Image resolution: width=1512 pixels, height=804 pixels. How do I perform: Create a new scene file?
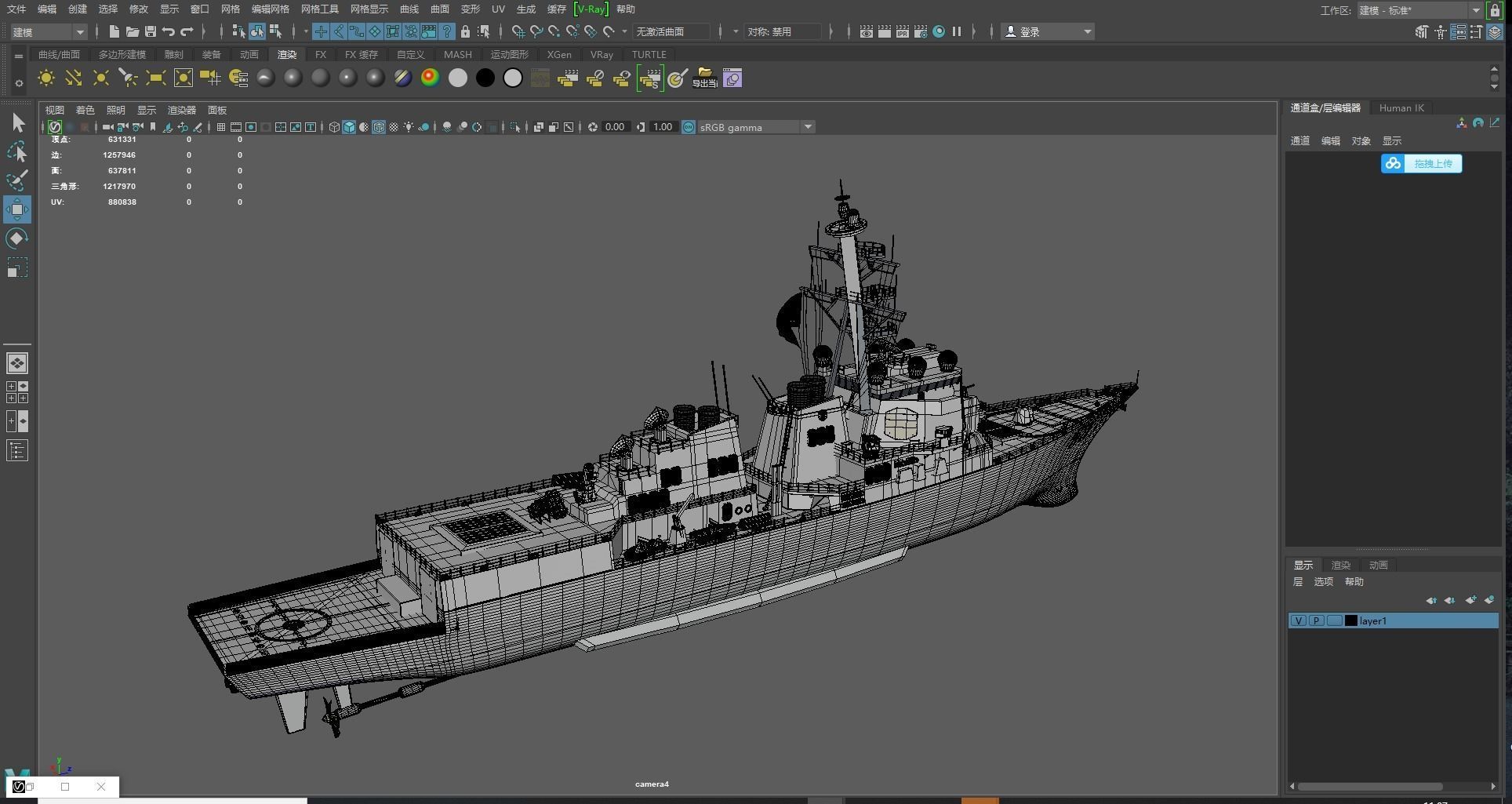(x=114, y=31)
